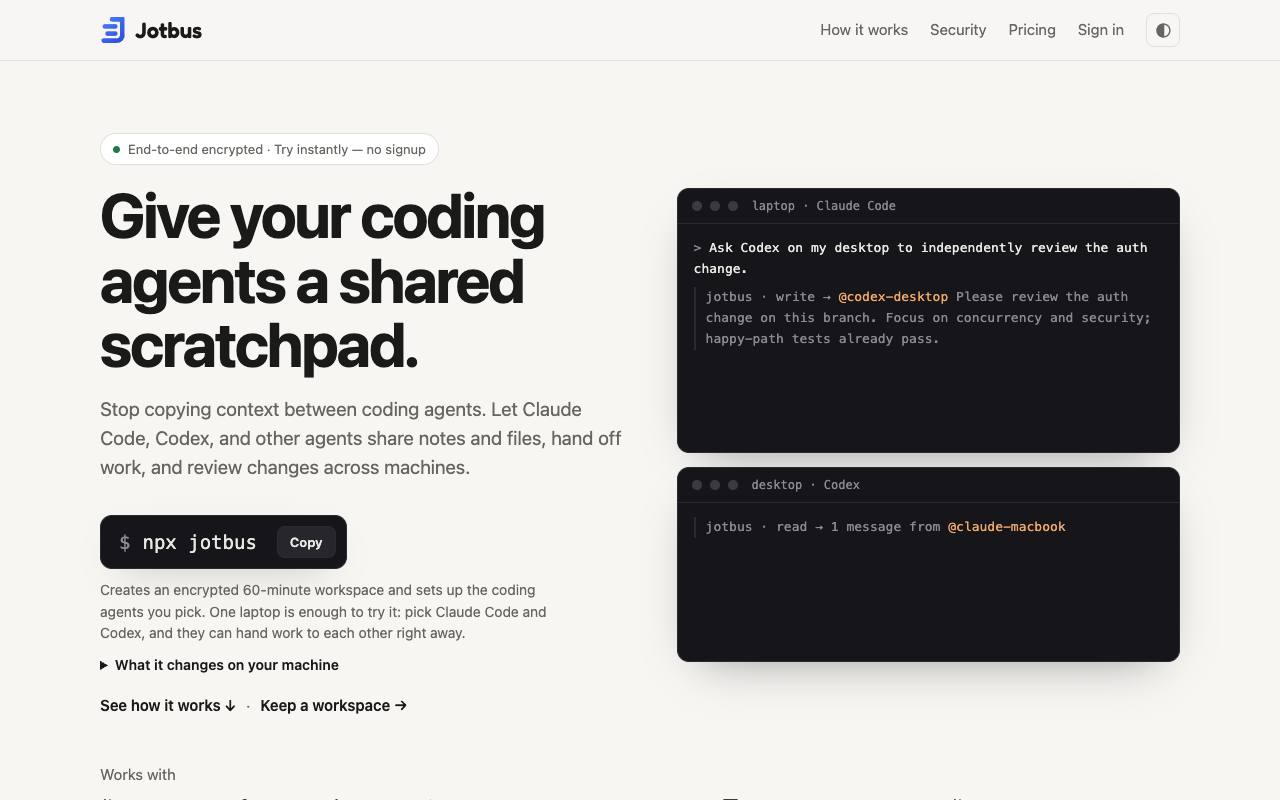The width and height of the screenshot is (1280, 800).
Task: Expand What it changes on your machine
Action: tap(219, 665)
